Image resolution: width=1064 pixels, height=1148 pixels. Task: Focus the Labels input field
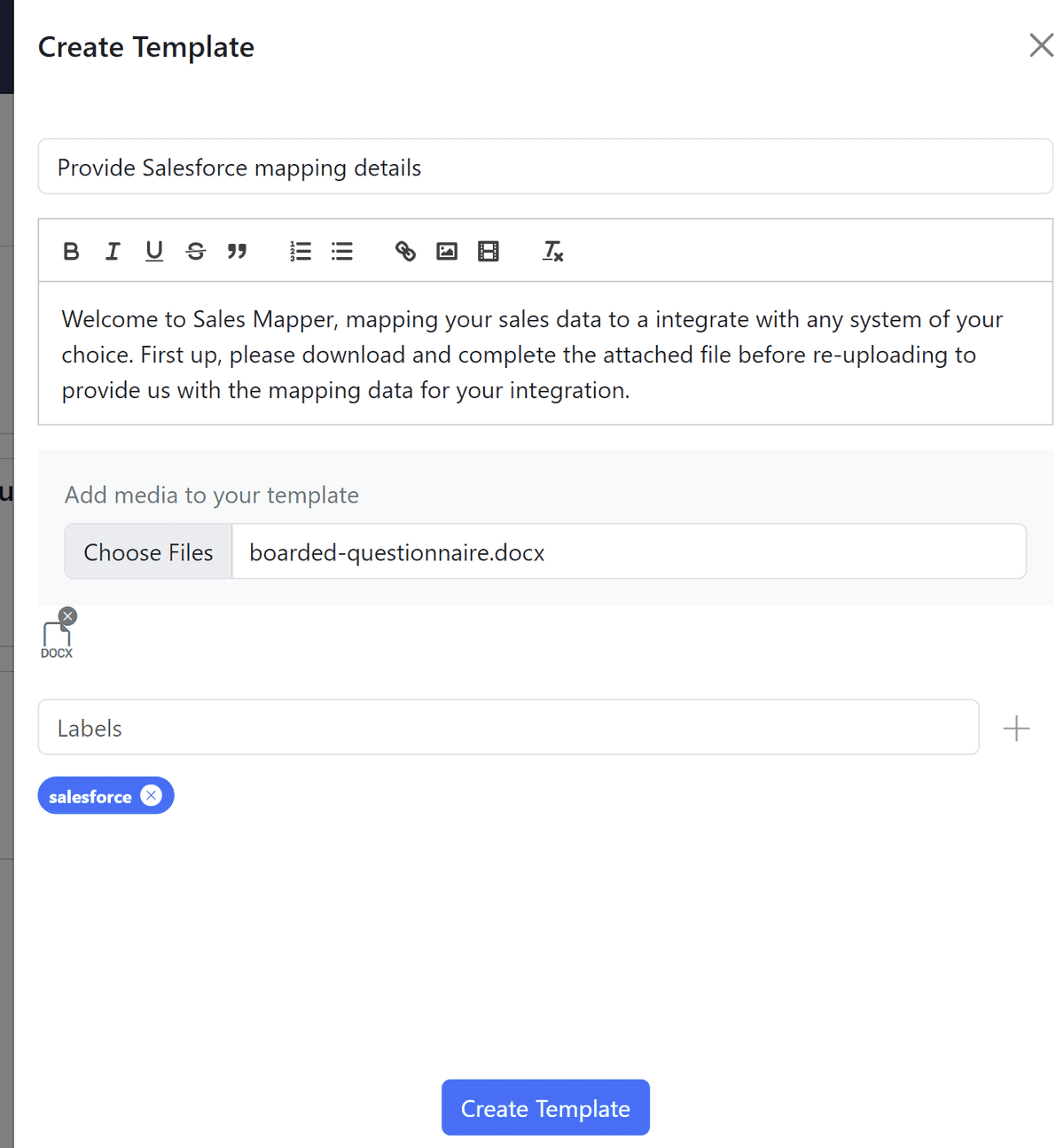click(508, 728)
